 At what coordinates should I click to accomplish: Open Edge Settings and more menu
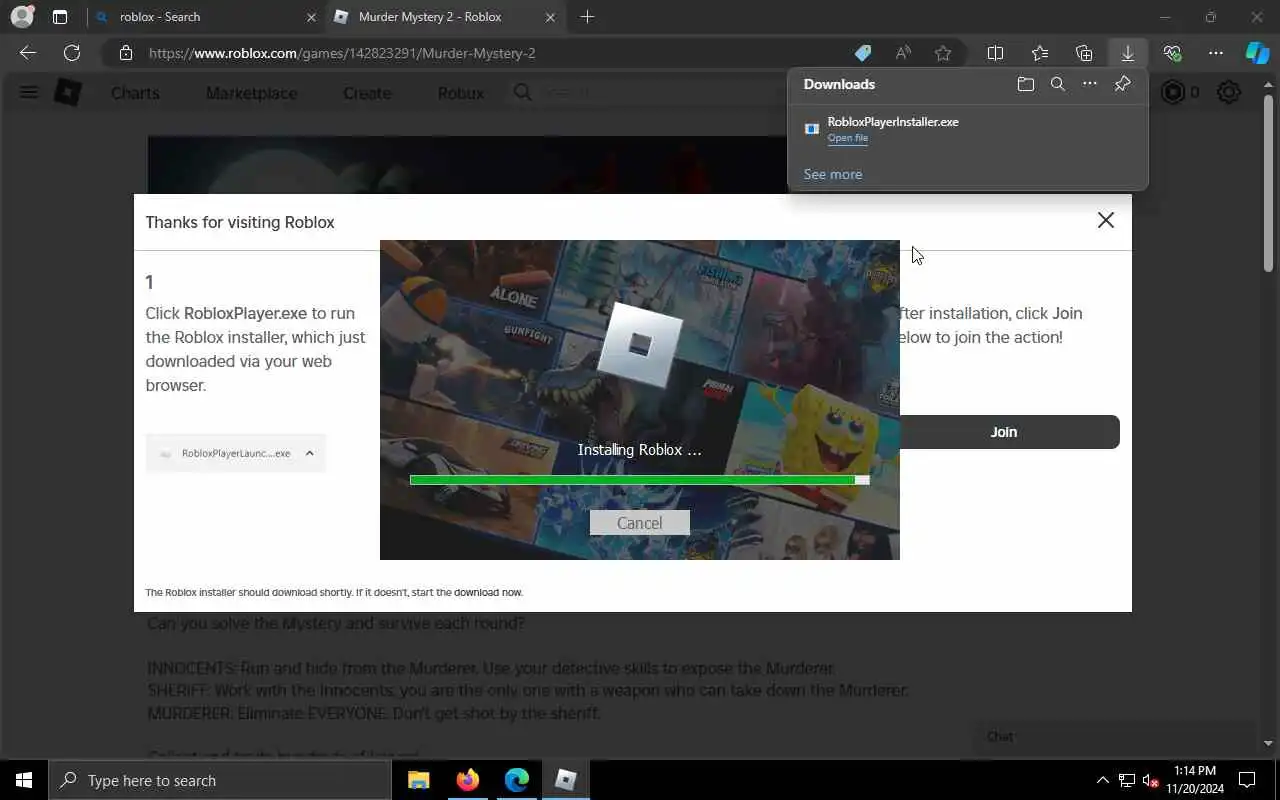point(1216,53)
